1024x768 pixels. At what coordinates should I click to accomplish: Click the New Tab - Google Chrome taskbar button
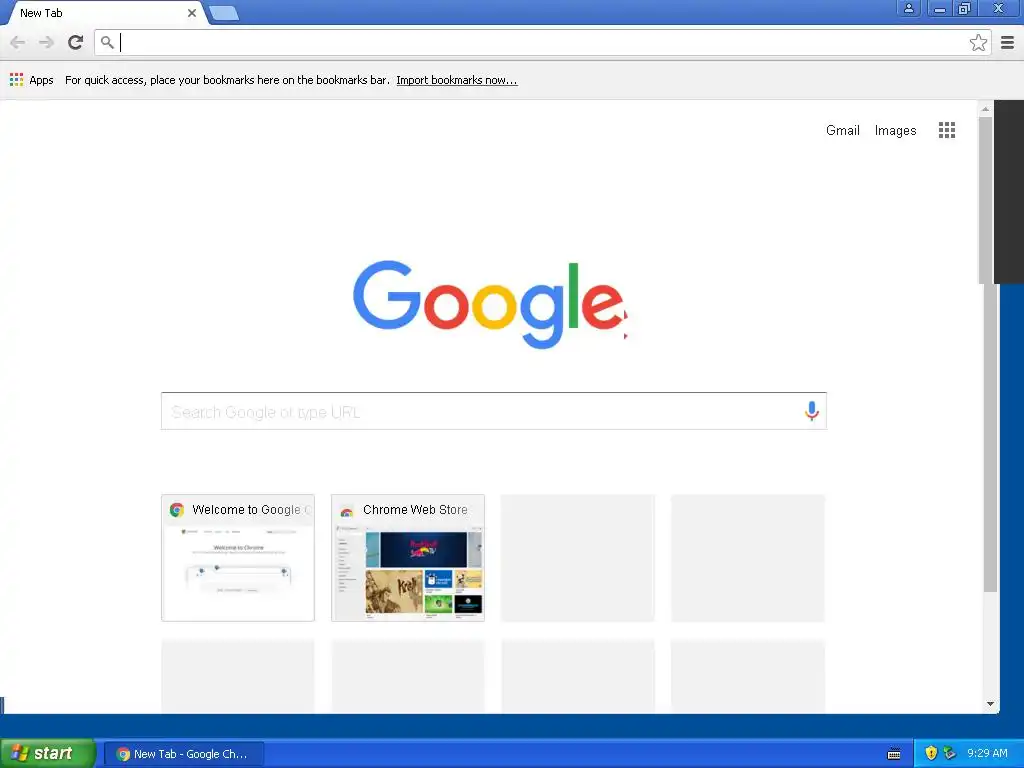click(184, 754)
